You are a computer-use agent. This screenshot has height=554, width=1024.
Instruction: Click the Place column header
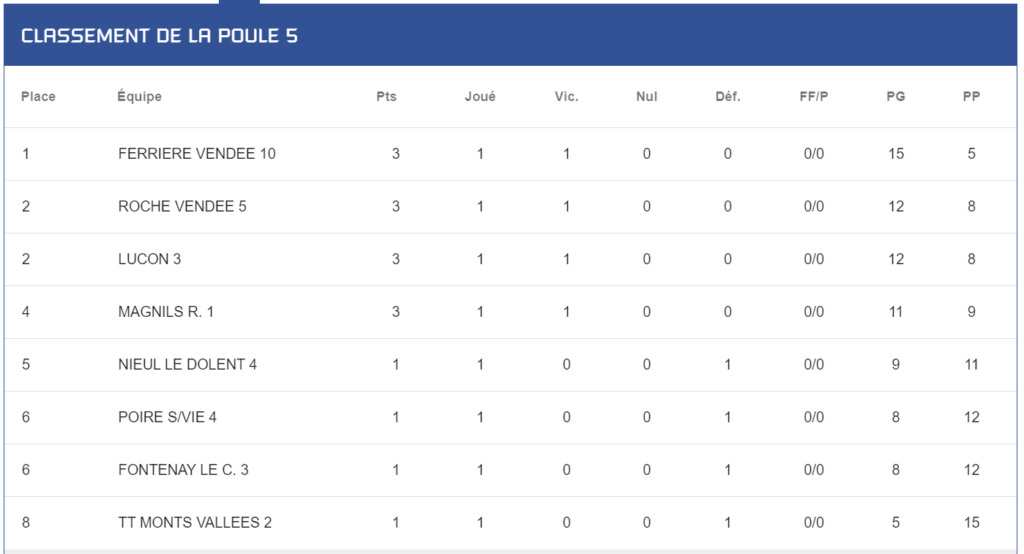pyautogui.click(x=38, y=97)
